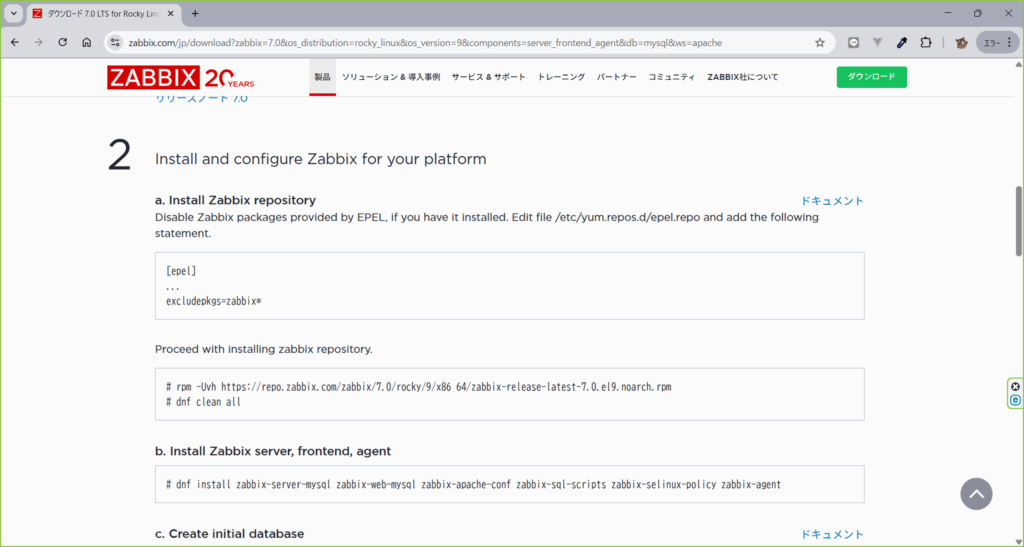Open ドキュメント link for Install Zabbix repository
The width and height of the screenshot is (1024, 547).
(x=832, y=201)
